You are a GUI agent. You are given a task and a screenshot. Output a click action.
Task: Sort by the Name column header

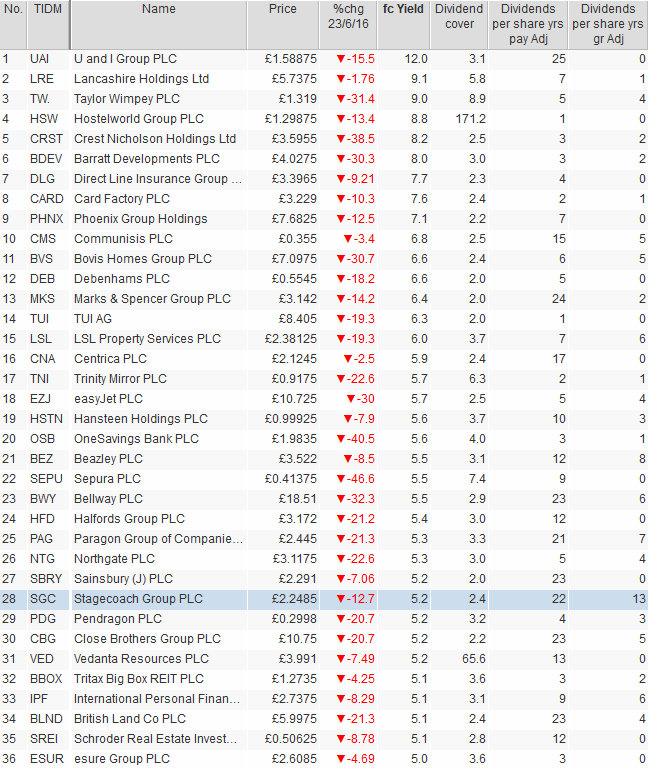tap(158, 25)
